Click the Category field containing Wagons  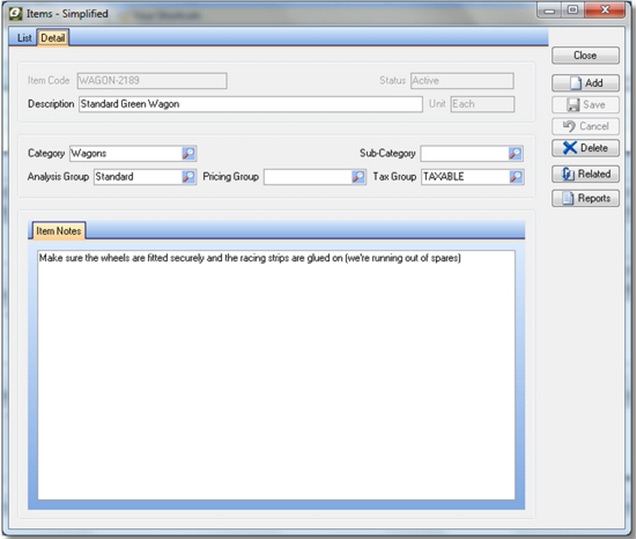124,153
